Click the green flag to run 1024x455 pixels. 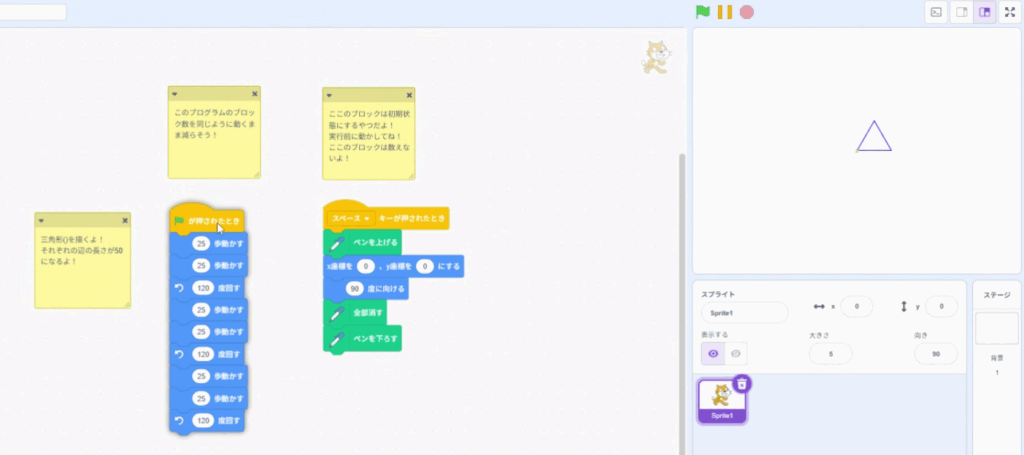(703, 12)
